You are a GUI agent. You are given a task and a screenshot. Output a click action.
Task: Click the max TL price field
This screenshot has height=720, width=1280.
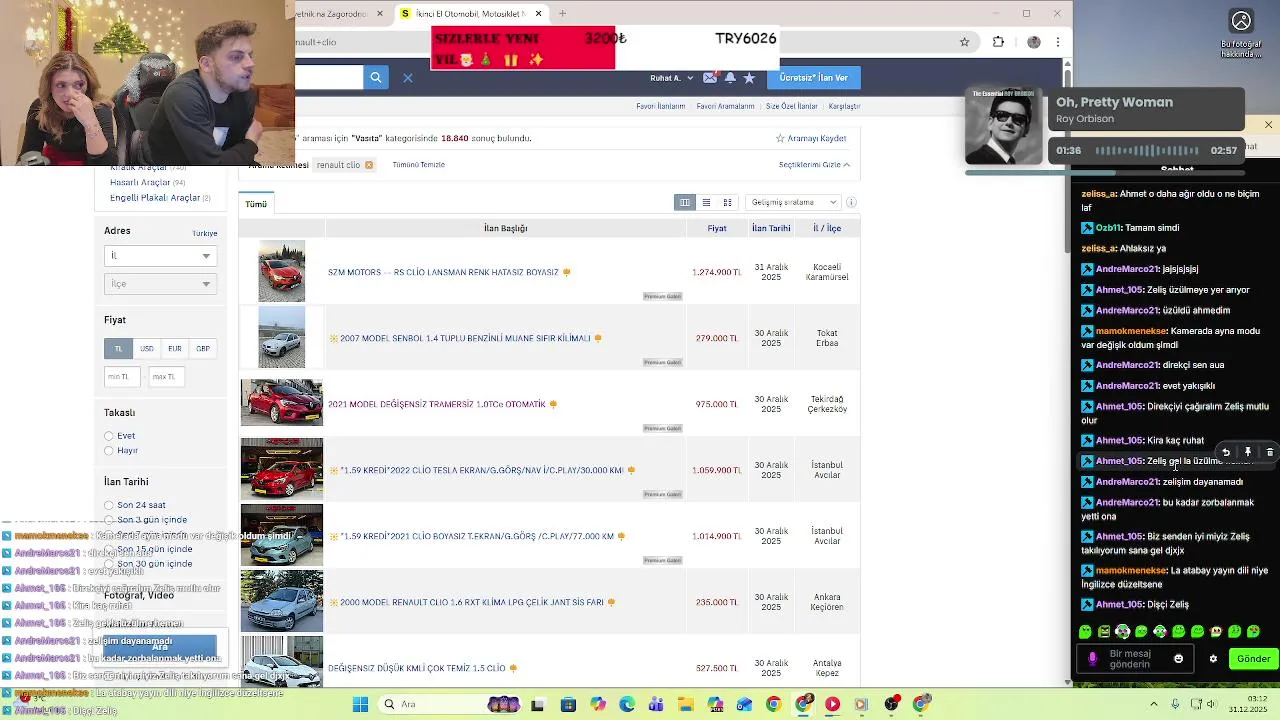point(169,377)
